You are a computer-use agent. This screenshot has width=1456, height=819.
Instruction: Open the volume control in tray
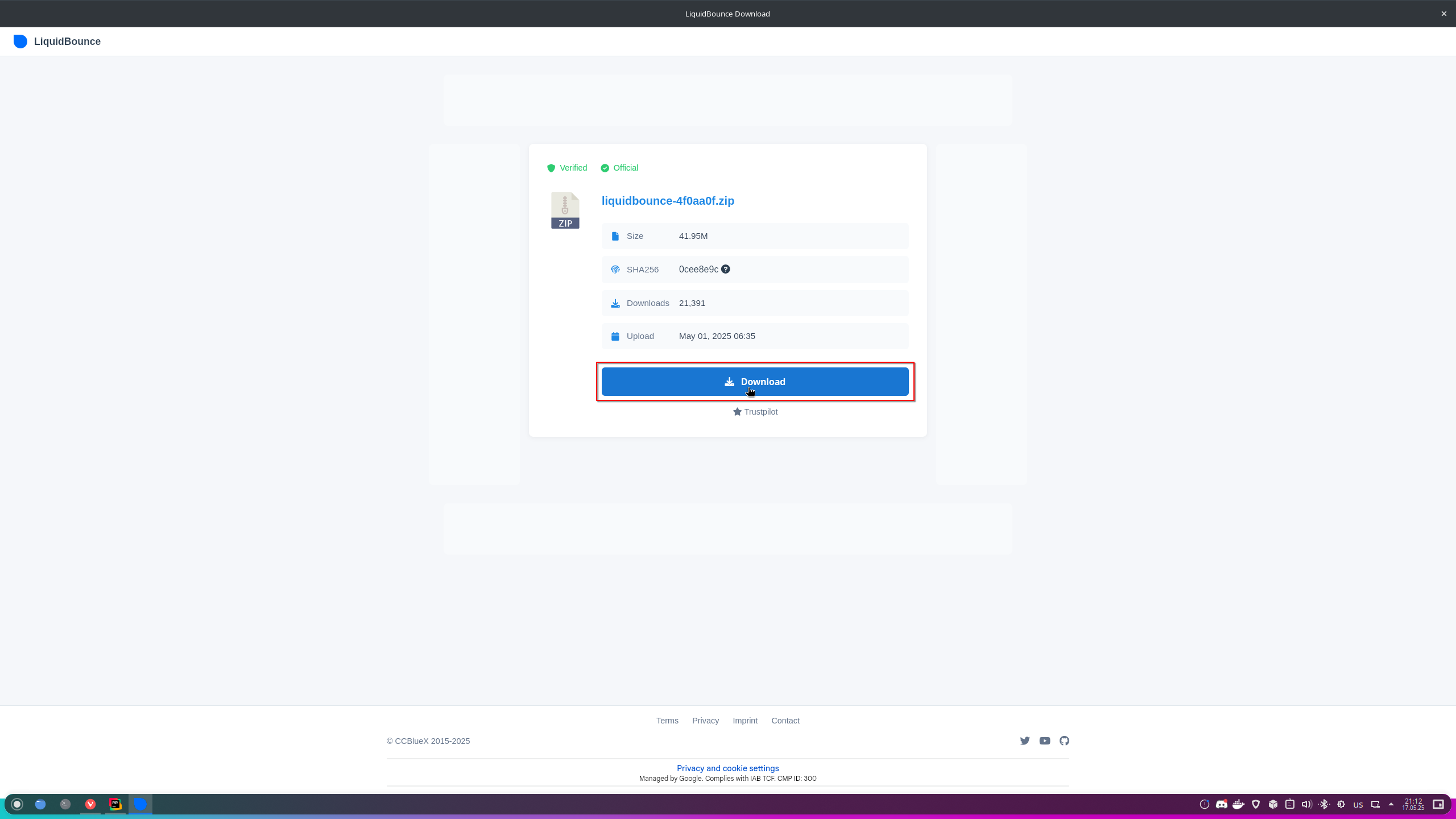pyautogui.click(x=1306, y=804)
